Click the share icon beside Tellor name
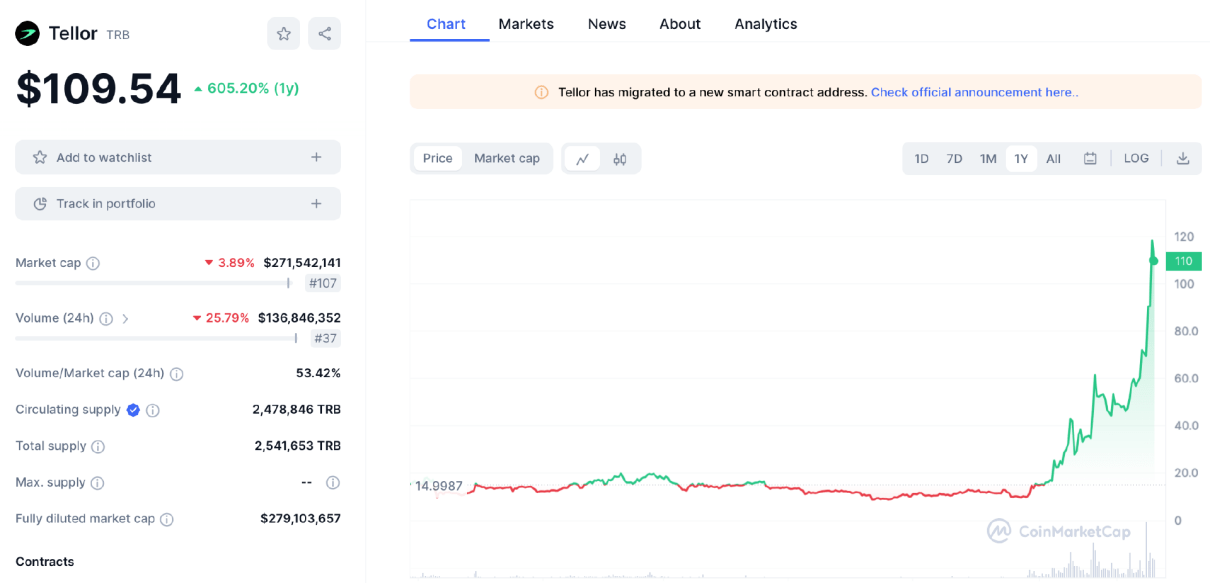Viewport: 1210px width, 583px height. coord(325,34)
